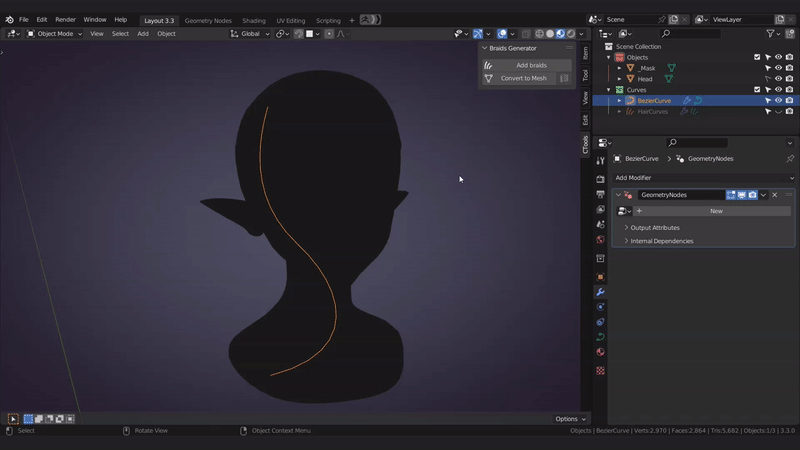
Task: Open the Render menu
Action: [x=65, y=20]
